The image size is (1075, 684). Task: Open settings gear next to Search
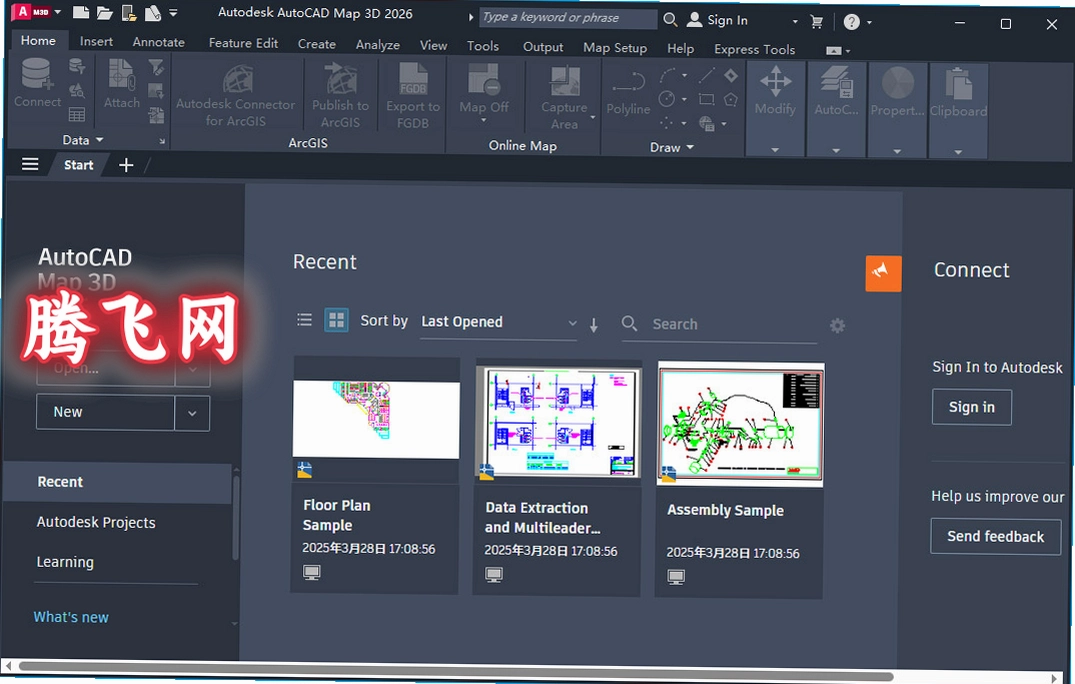[837, 326]
